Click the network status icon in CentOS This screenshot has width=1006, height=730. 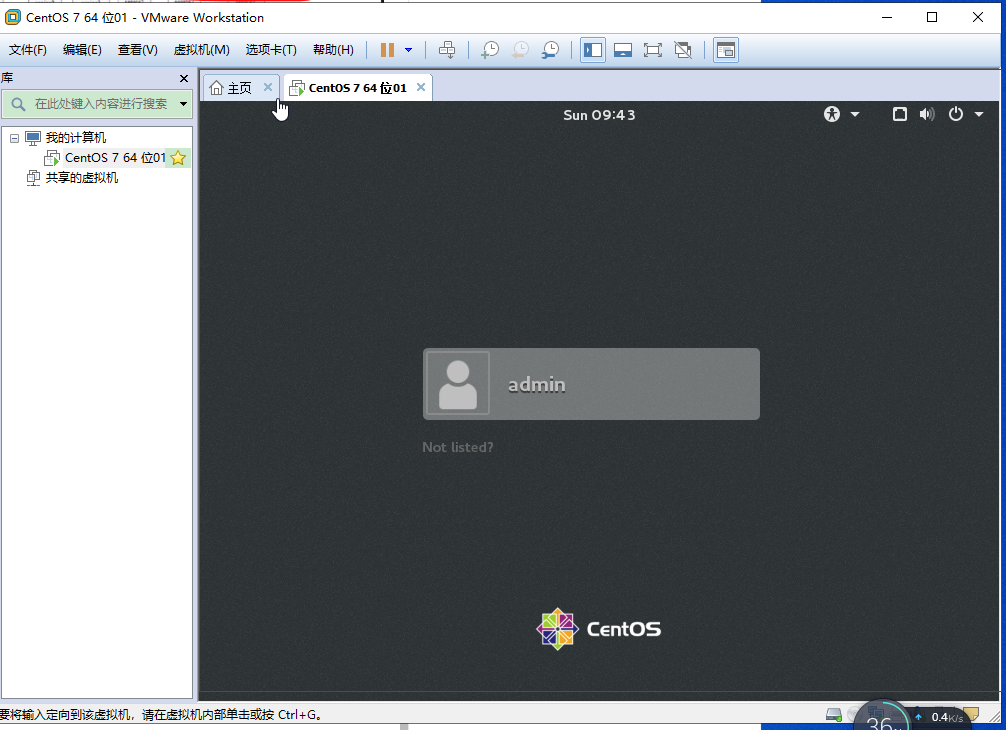coord(899,114)
